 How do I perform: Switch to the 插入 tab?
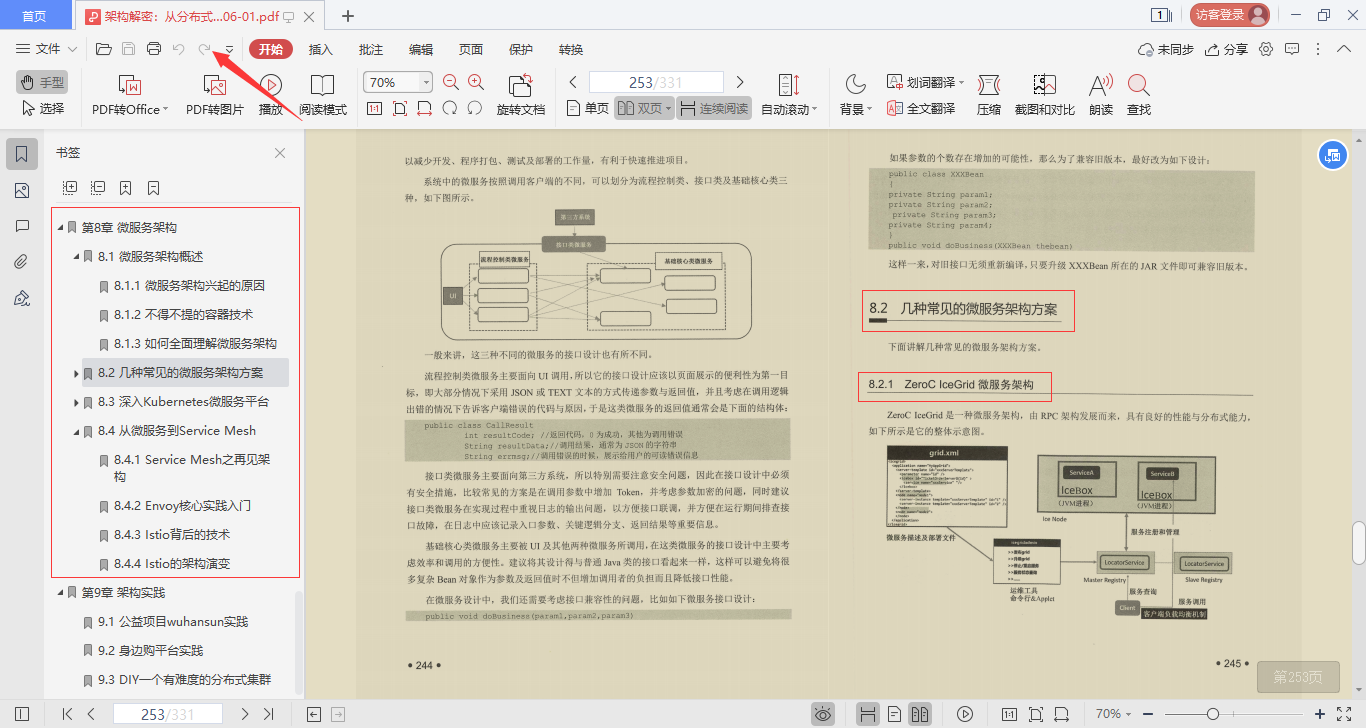(x=321, y=49)
